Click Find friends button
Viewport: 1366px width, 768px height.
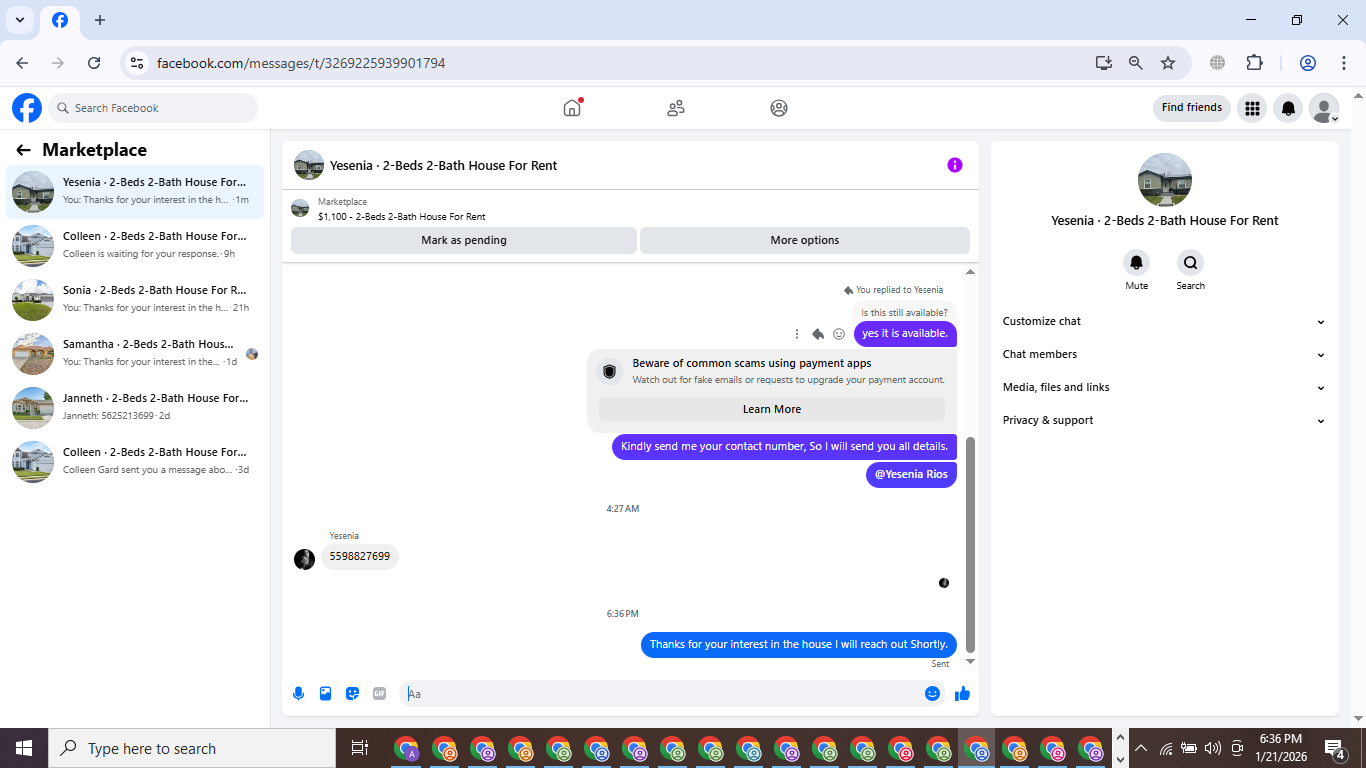click(1192, 108)
